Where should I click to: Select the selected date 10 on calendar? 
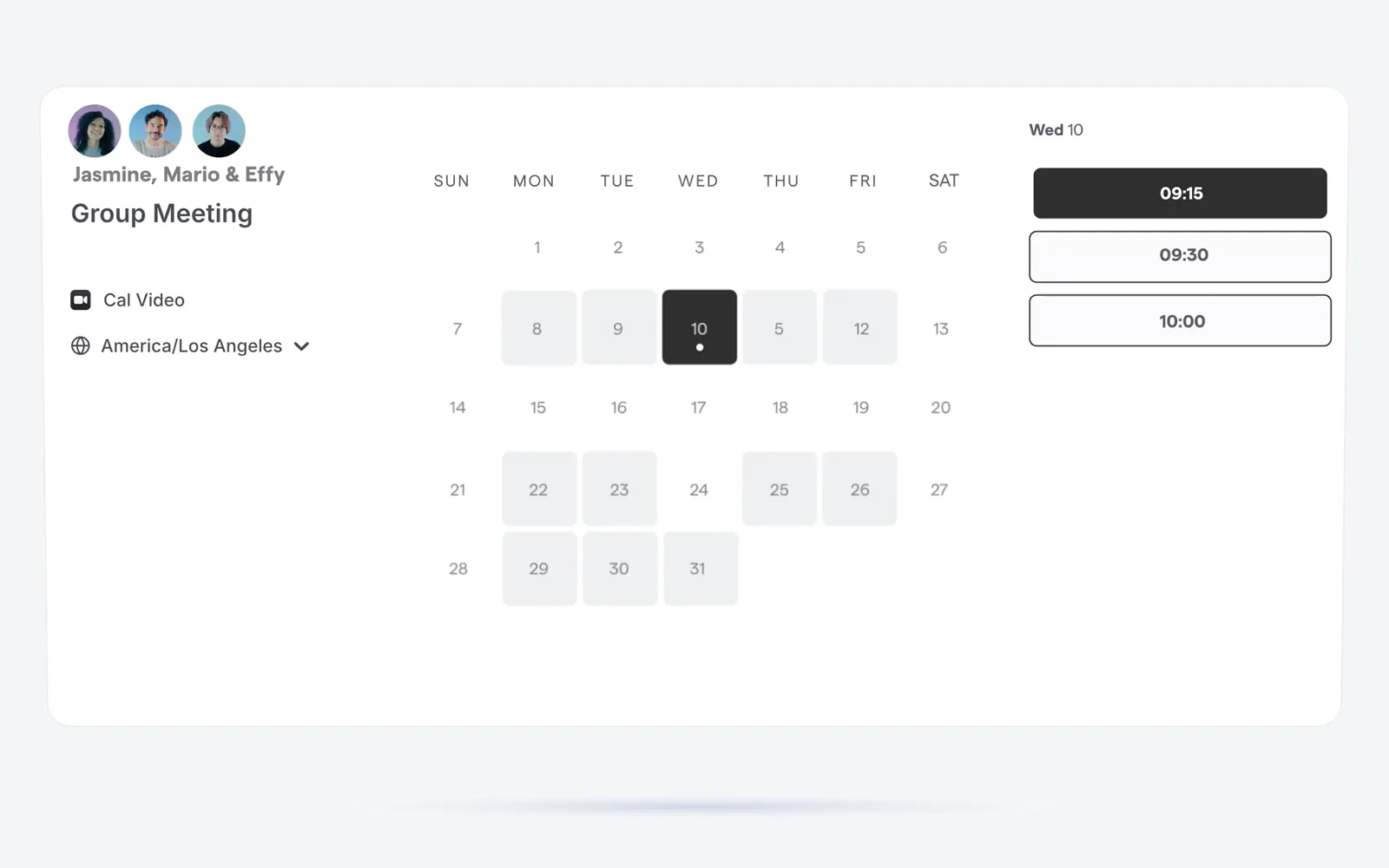[x=700, y=327]
